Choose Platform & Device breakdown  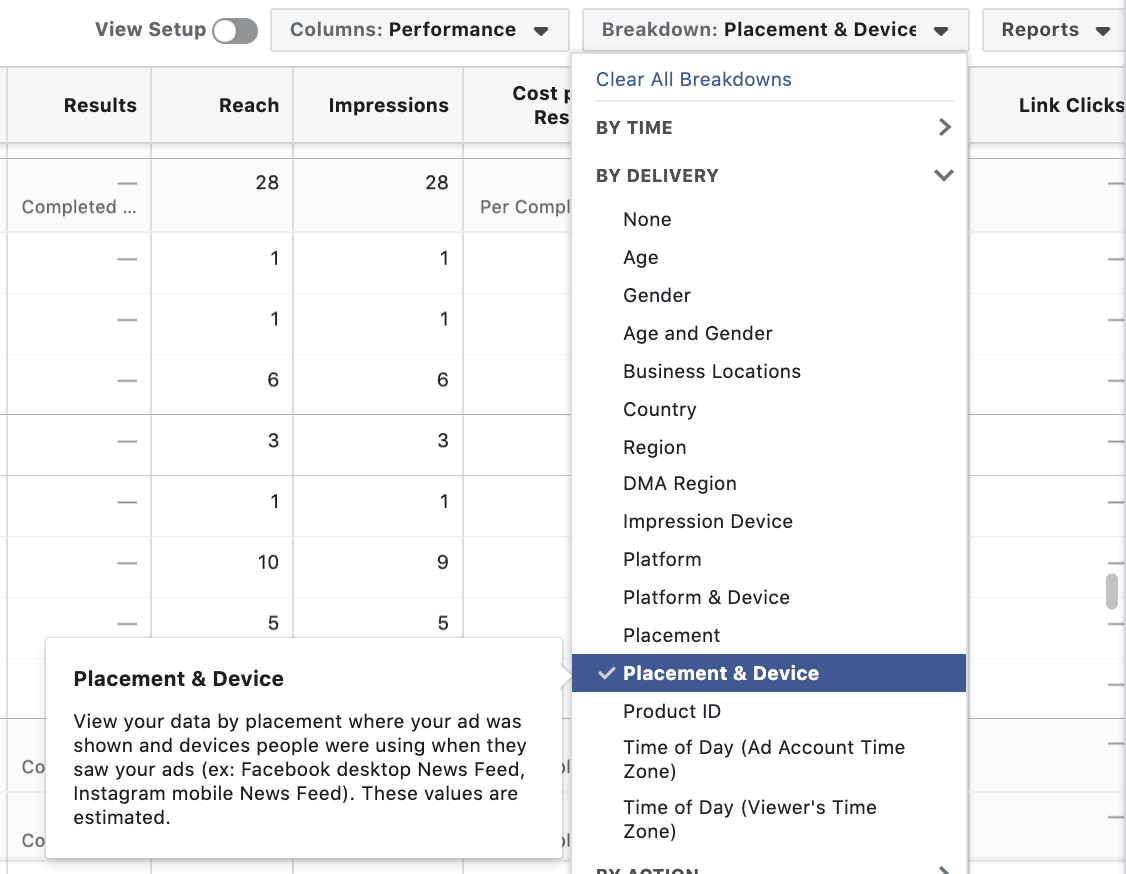[707, 598]
